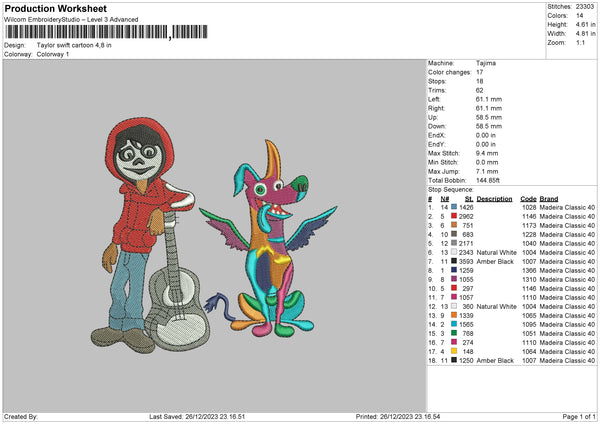Click the 'Trims:' label
The width and height of the screenshot is (600, 424).
click(437, 90)
